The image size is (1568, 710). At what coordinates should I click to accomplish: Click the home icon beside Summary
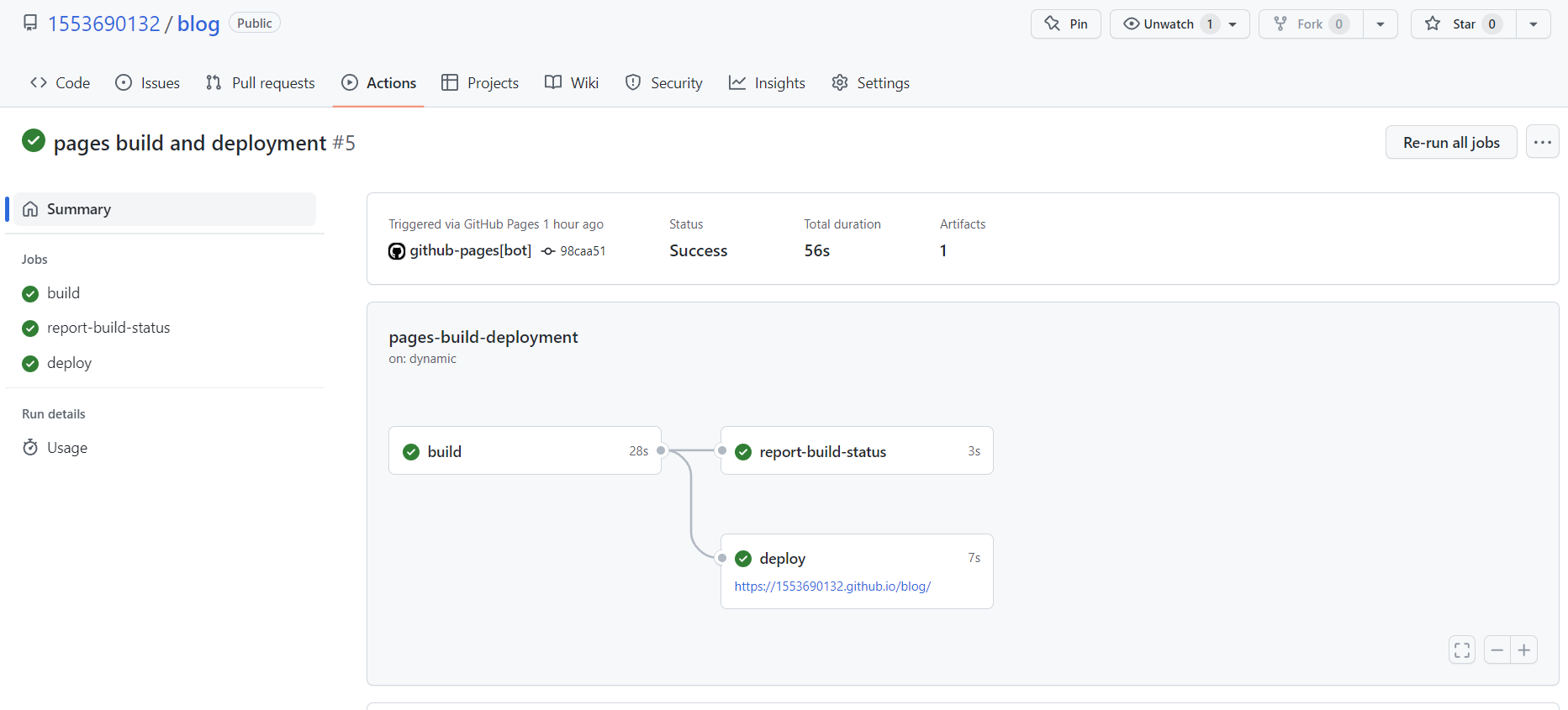[30, 209]
